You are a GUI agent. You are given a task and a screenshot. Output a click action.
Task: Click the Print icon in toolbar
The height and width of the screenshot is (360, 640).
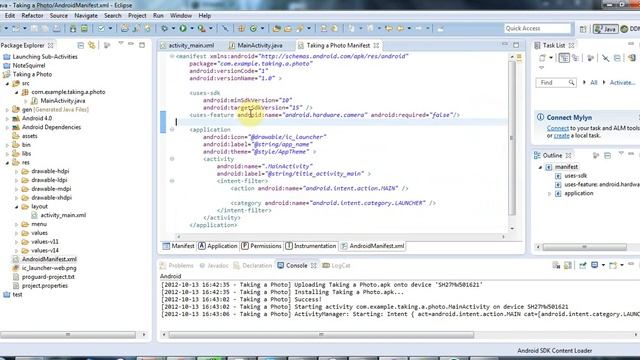pyautogui.click(x=56, y=29)
